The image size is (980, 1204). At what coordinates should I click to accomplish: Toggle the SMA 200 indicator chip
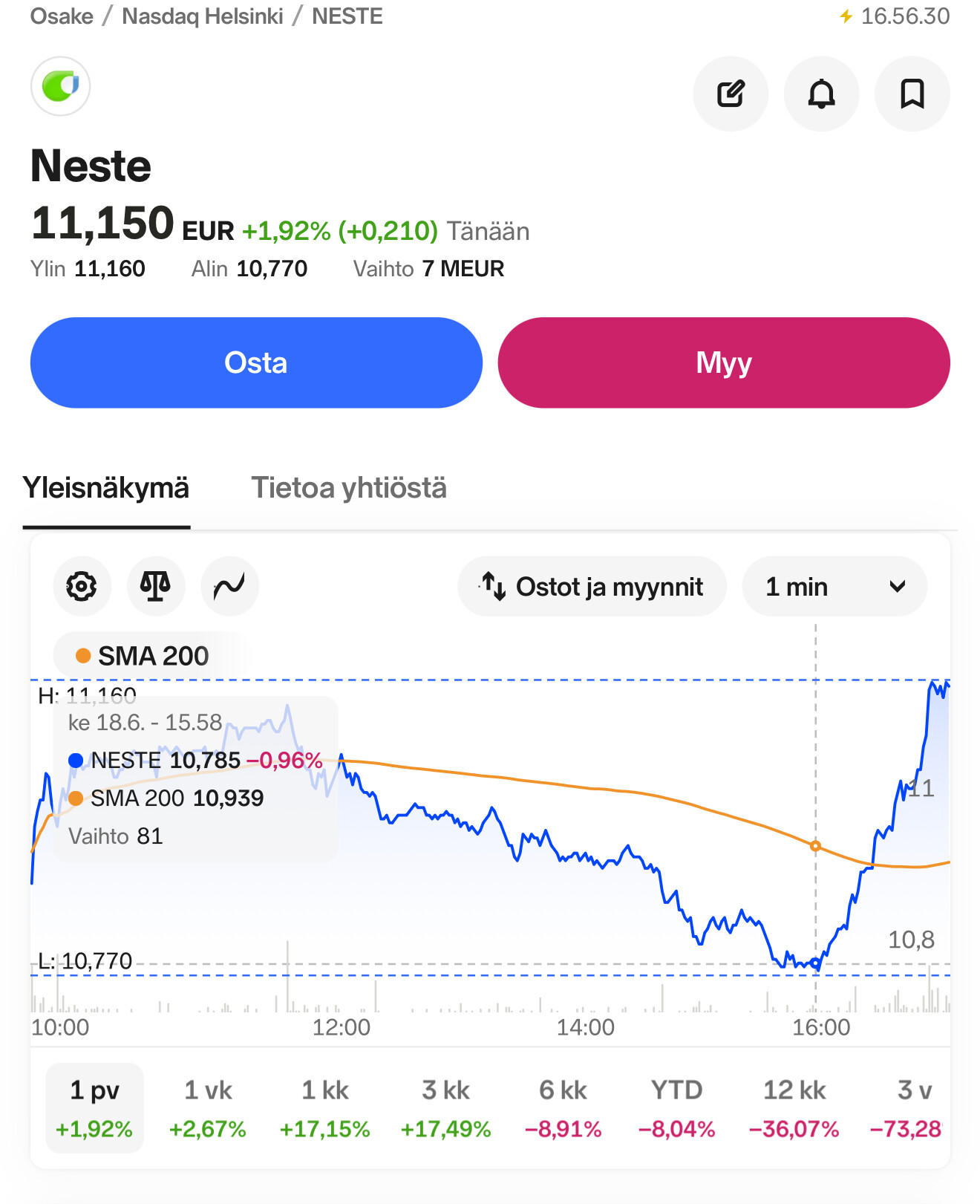pyautogui.click(x=143, y=656)
